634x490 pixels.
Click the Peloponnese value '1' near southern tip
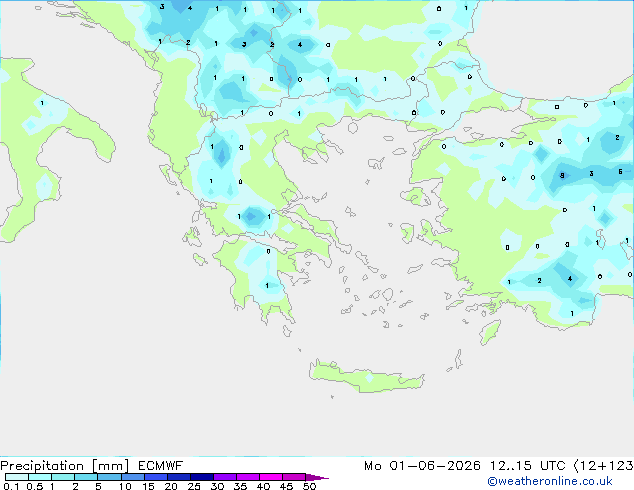pos(267,285)
